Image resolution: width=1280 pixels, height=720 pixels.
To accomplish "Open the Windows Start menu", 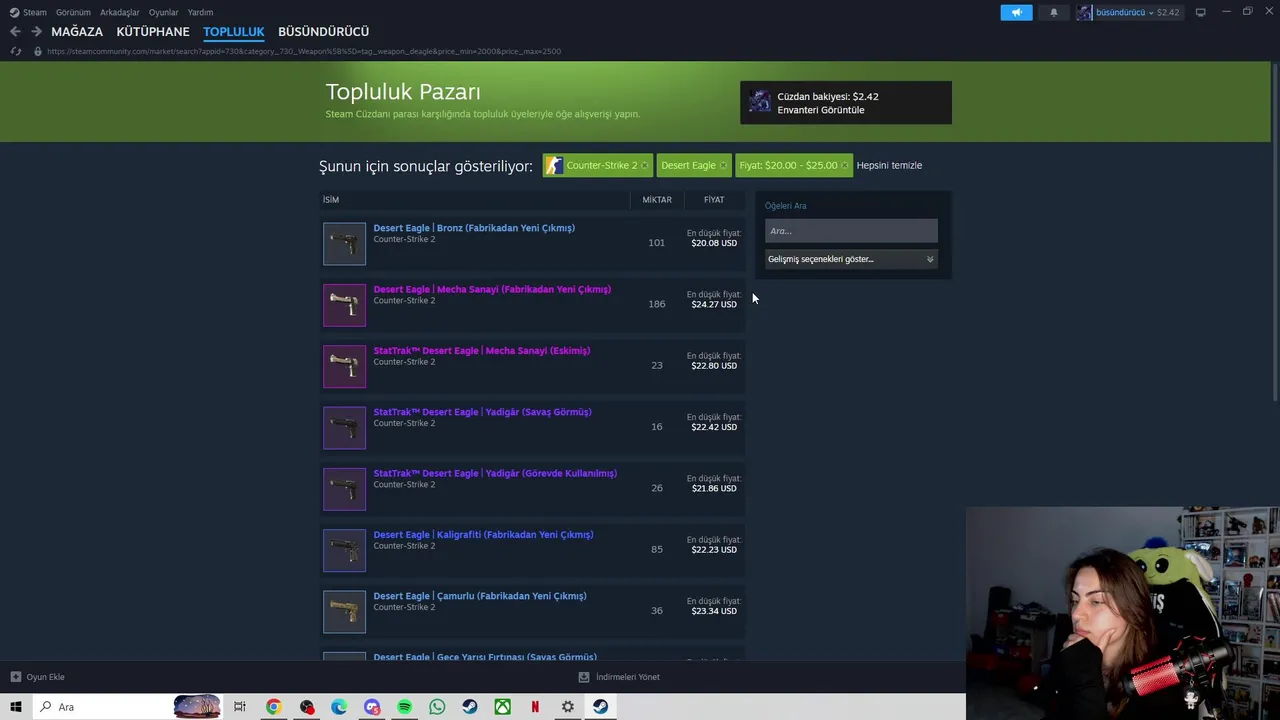I will pyautogui.click(x=16, y=707).
